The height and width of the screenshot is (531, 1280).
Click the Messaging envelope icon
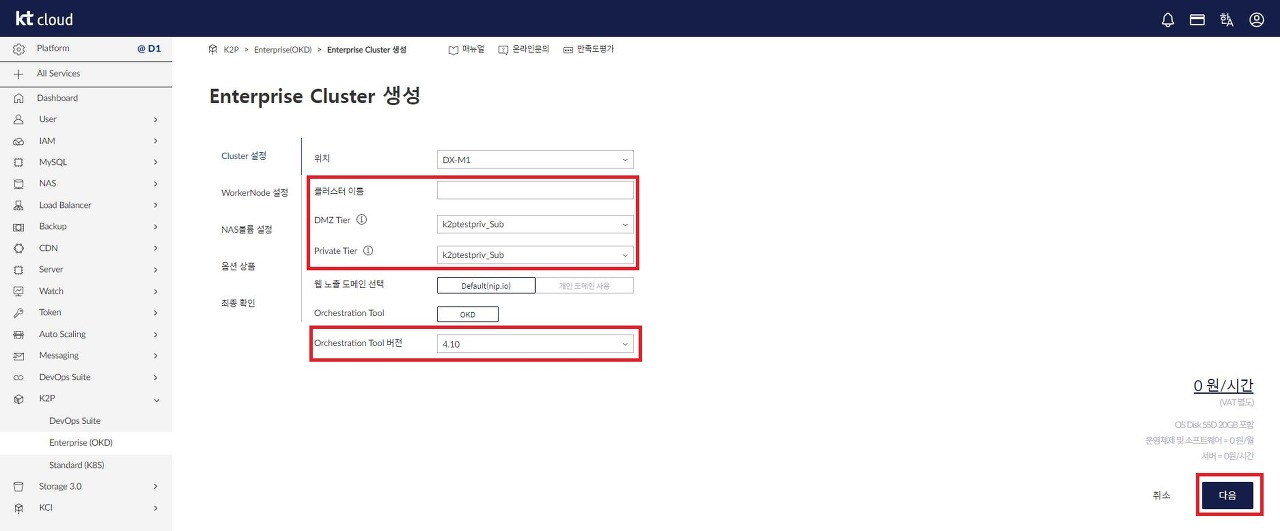click(x=18, y=356)
